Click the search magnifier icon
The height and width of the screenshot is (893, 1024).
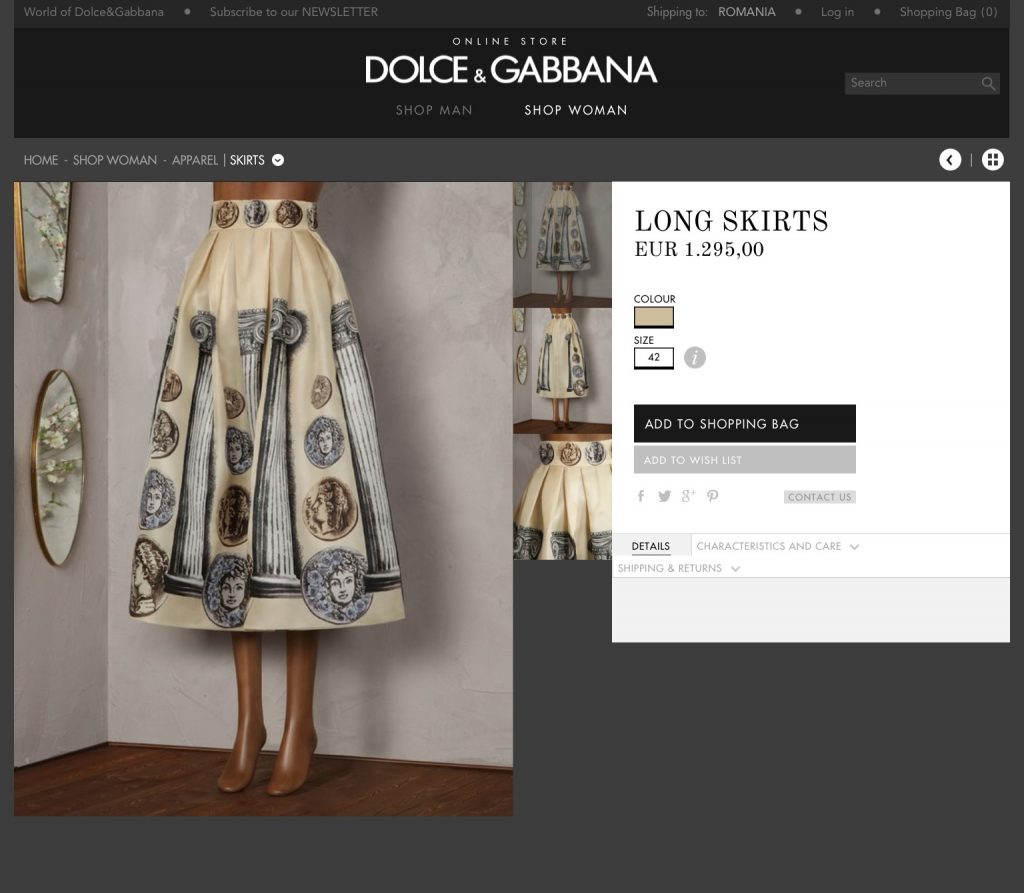988,84
